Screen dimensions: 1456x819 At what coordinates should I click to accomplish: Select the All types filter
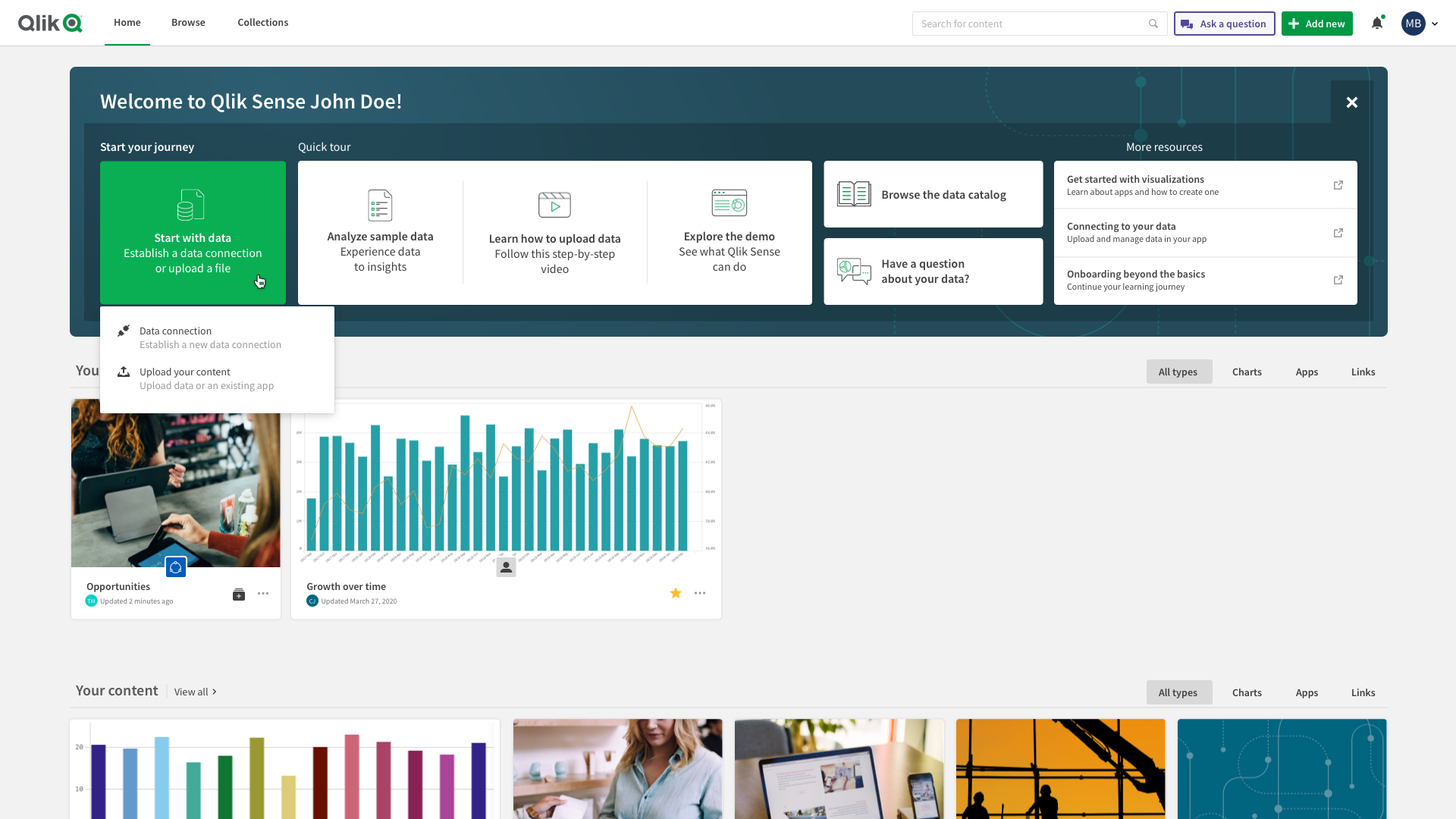[x=1178, y=372]
